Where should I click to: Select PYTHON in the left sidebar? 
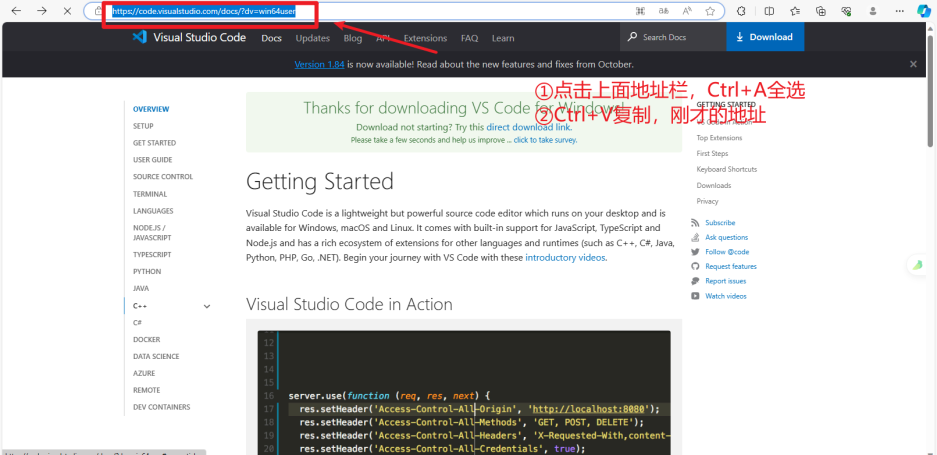click(147, 271)
